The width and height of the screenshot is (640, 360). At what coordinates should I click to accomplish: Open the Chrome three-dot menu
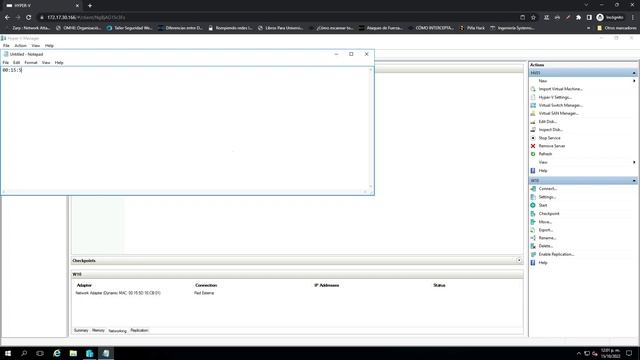click(x=633, y=18)
